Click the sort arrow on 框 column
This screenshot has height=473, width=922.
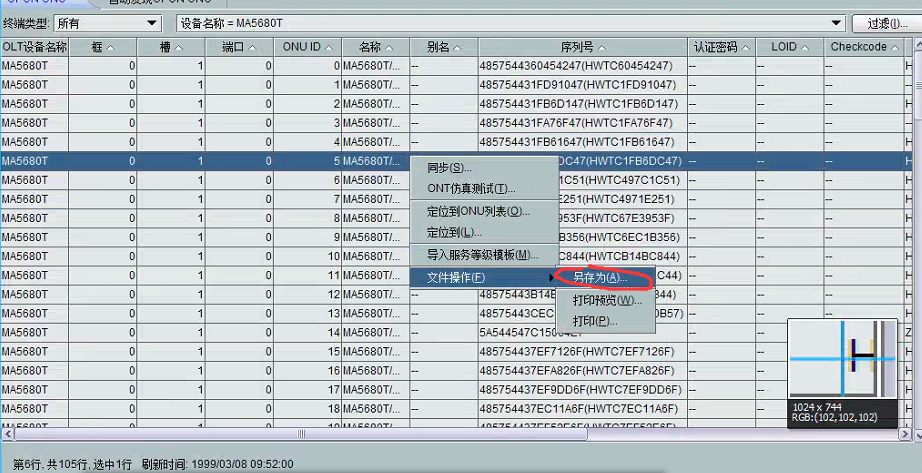click(x=110, y=48)
